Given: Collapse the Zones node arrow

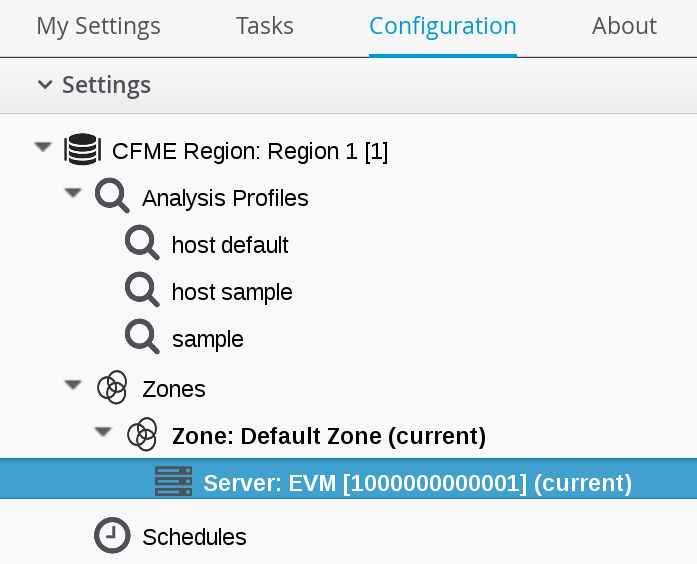Looking at the screenshot, I should [72, 384].
